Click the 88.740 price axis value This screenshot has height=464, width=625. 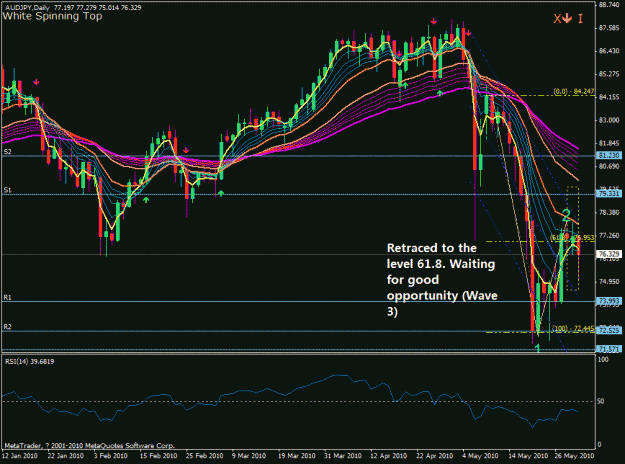click(x=609, y=5)
